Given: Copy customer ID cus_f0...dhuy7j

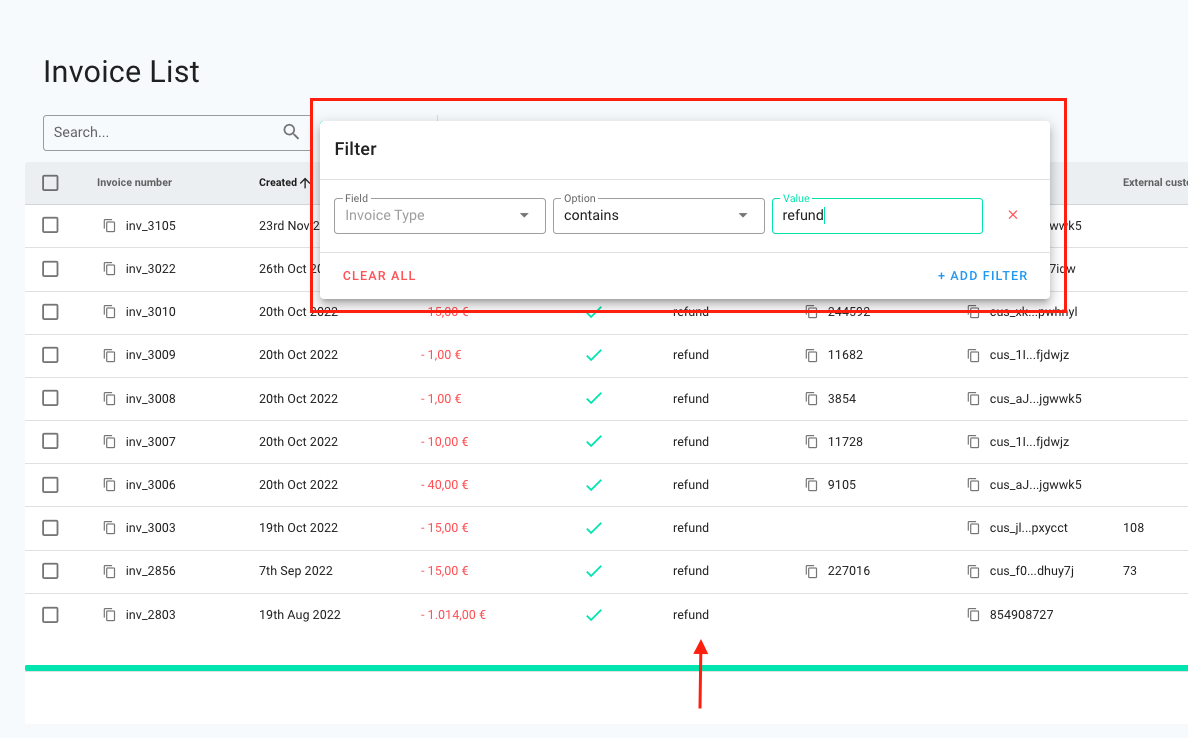Looking at the screenshot, I should pos(971,571).
